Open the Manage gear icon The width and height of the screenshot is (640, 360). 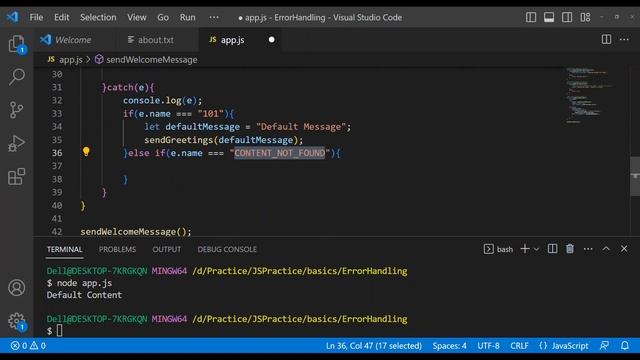coord(16,321)
